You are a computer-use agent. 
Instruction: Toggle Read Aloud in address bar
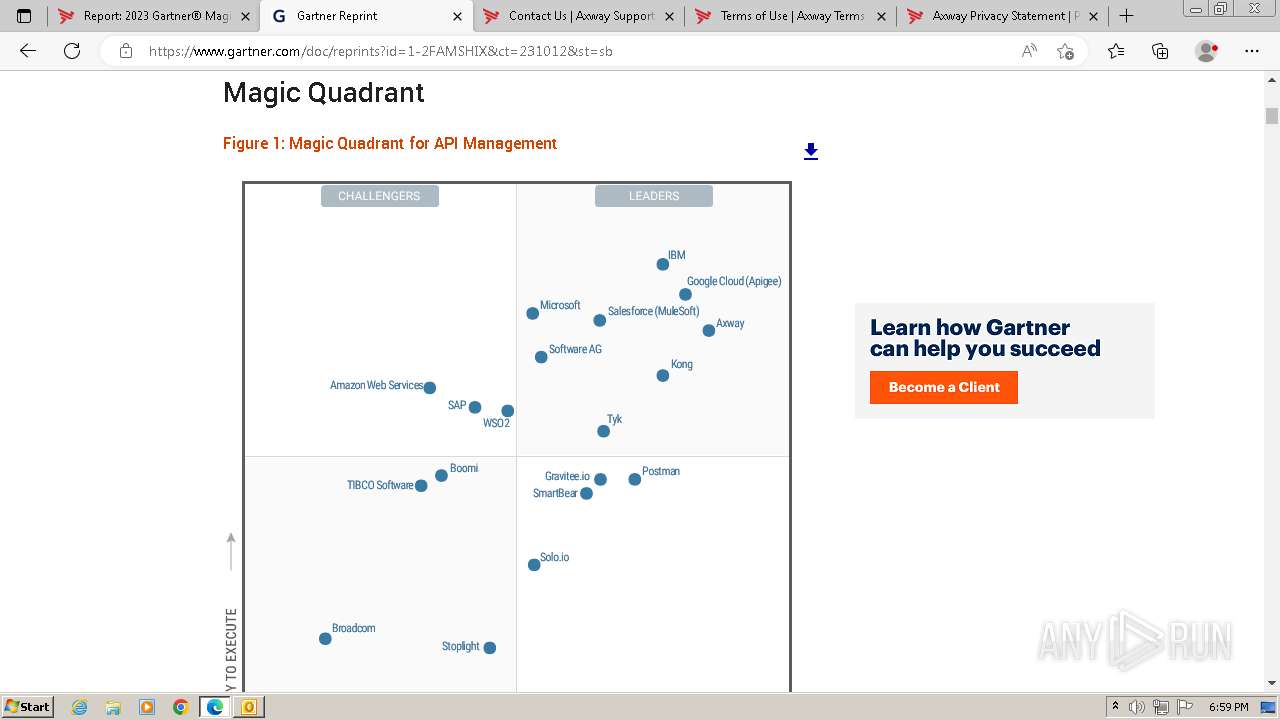[x=1029, y=51]
